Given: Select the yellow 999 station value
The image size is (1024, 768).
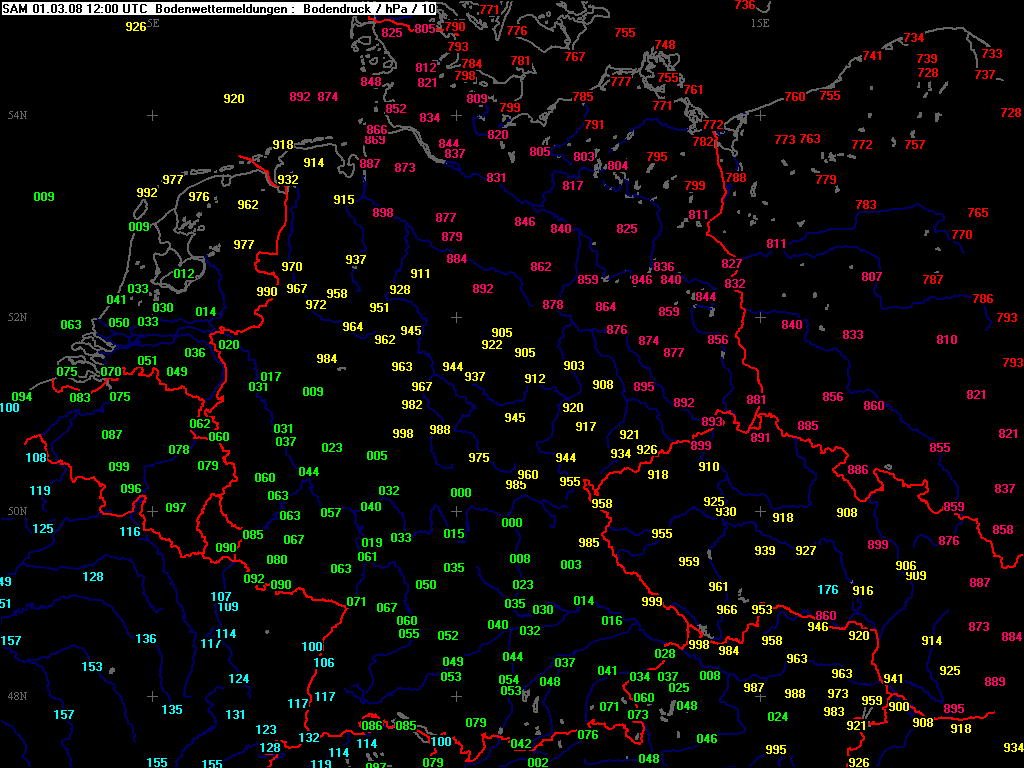Looking at the screenshot, I should pyautogui.click(x=652, y=601).
